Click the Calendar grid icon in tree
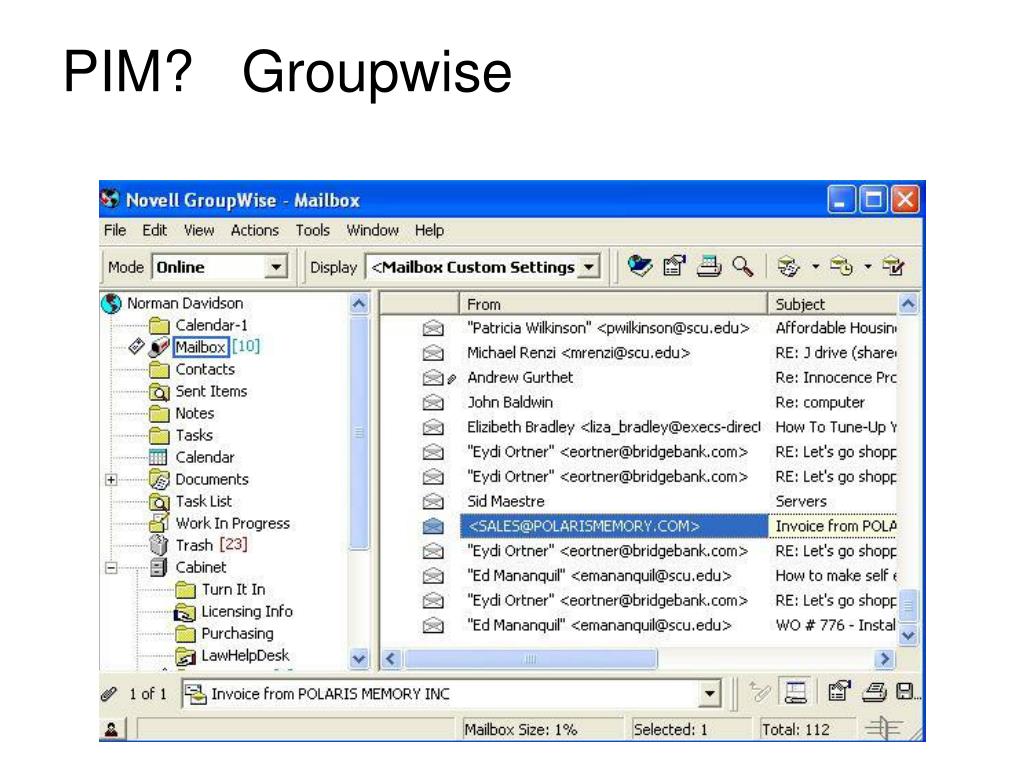 [158, 457]
